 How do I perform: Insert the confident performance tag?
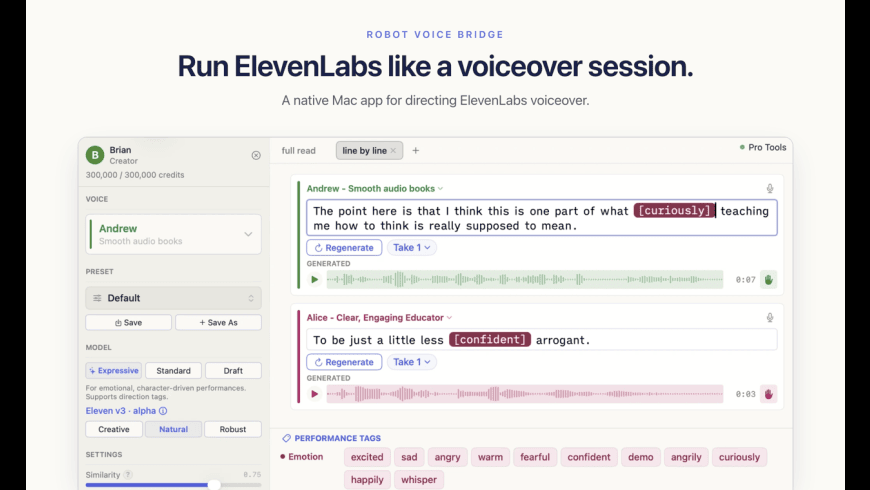coord(589,457)
